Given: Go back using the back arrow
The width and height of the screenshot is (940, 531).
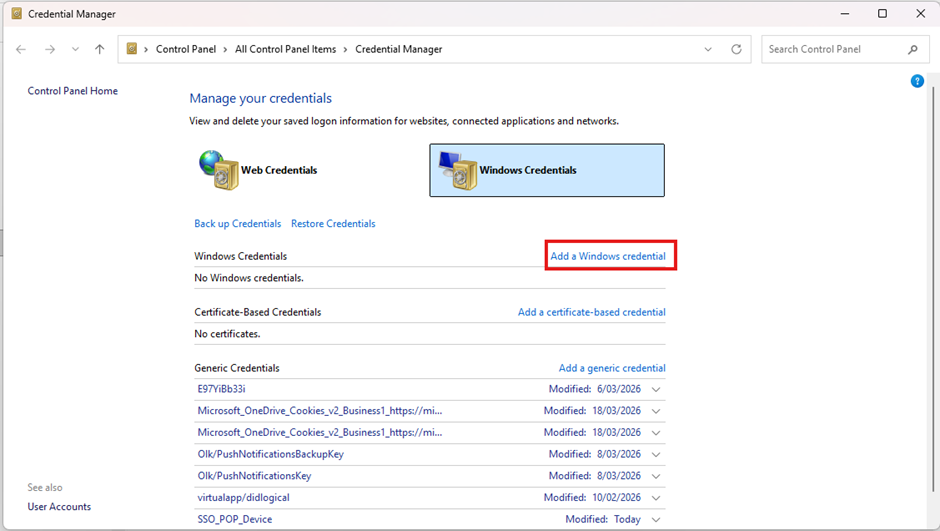Looking at the screenshot, I should pos(22,49).
